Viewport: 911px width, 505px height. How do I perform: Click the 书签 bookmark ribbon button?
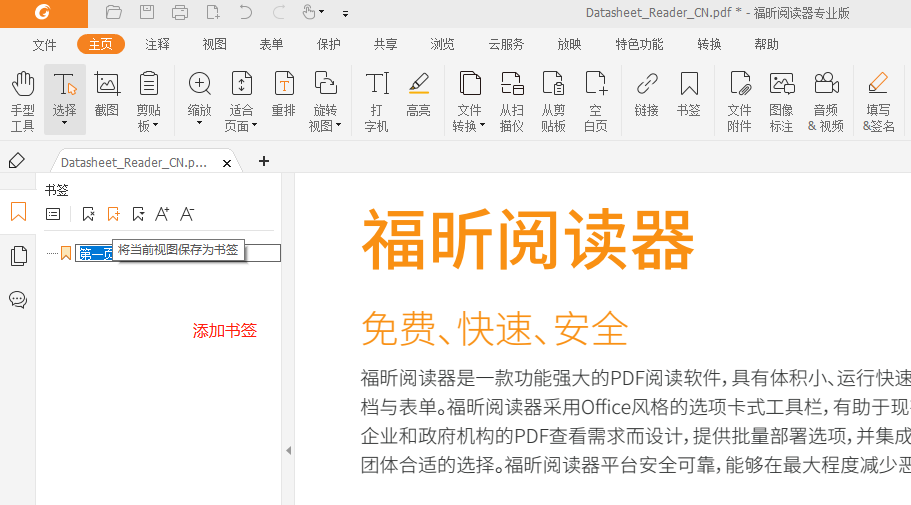pyautogui.click(x=689, y=94)
